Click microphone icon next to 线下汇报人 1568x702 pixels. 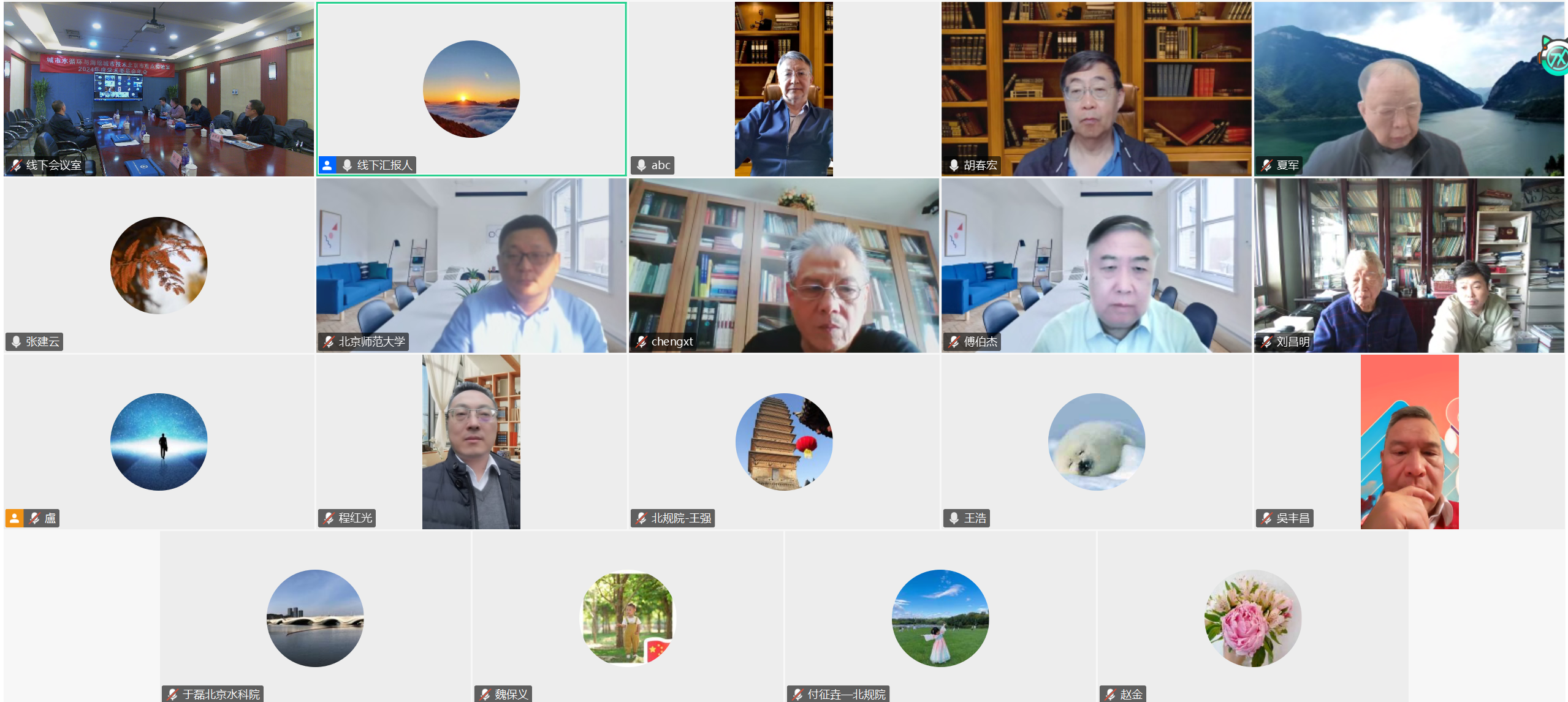[x=347, y=165]
